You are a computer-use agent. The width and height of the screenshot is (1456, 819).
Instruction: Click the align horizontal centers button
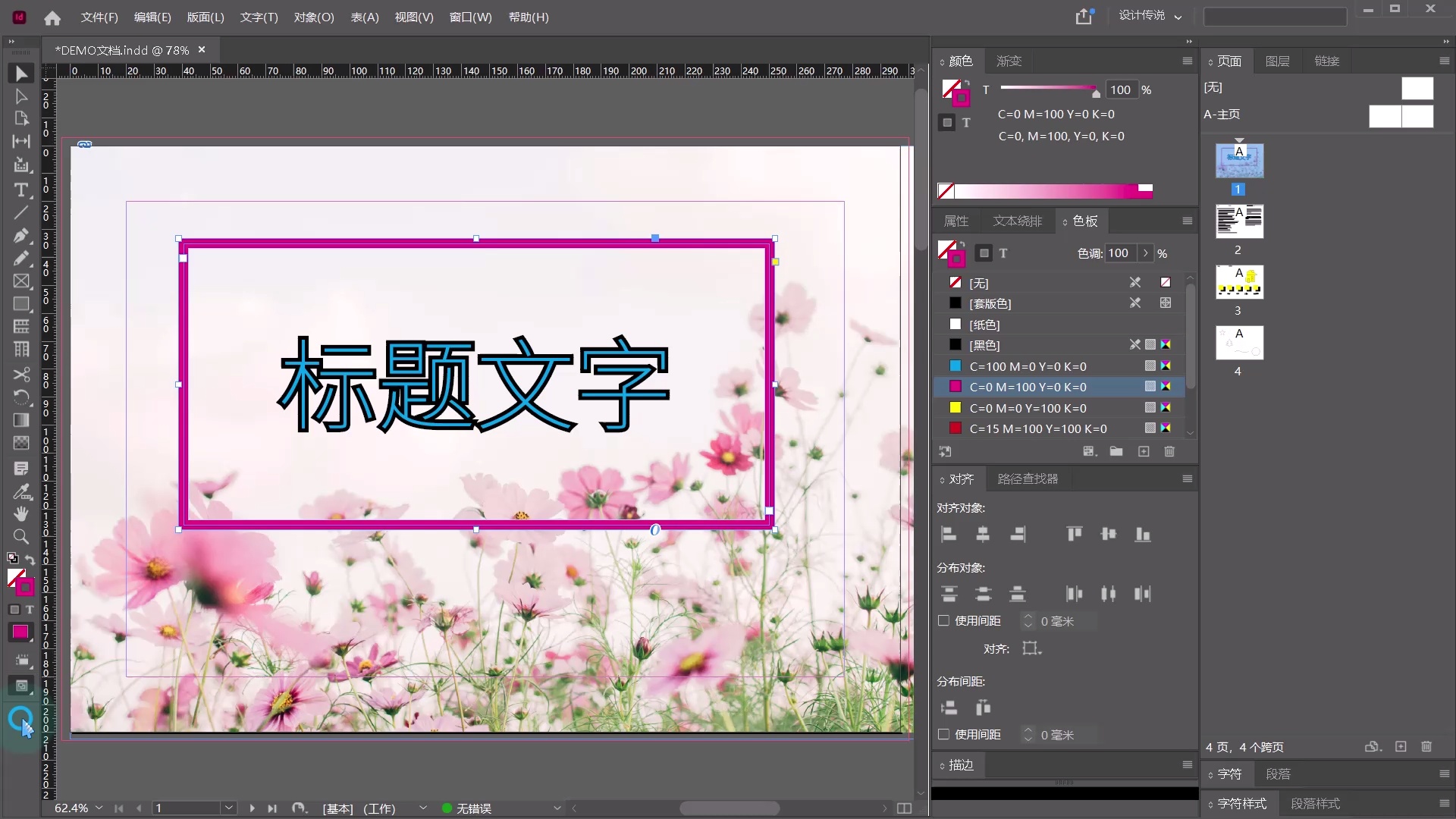tap(984, 534)
